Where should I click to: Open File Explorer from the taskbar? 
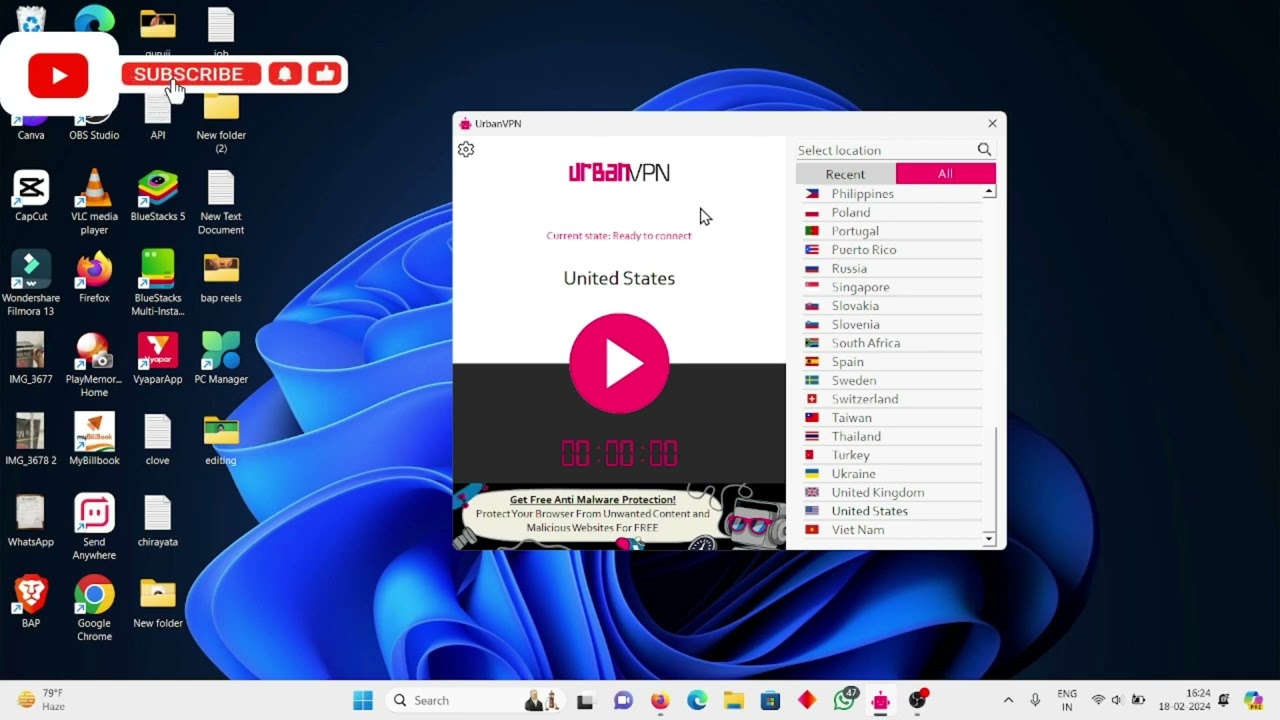point(734,700)
